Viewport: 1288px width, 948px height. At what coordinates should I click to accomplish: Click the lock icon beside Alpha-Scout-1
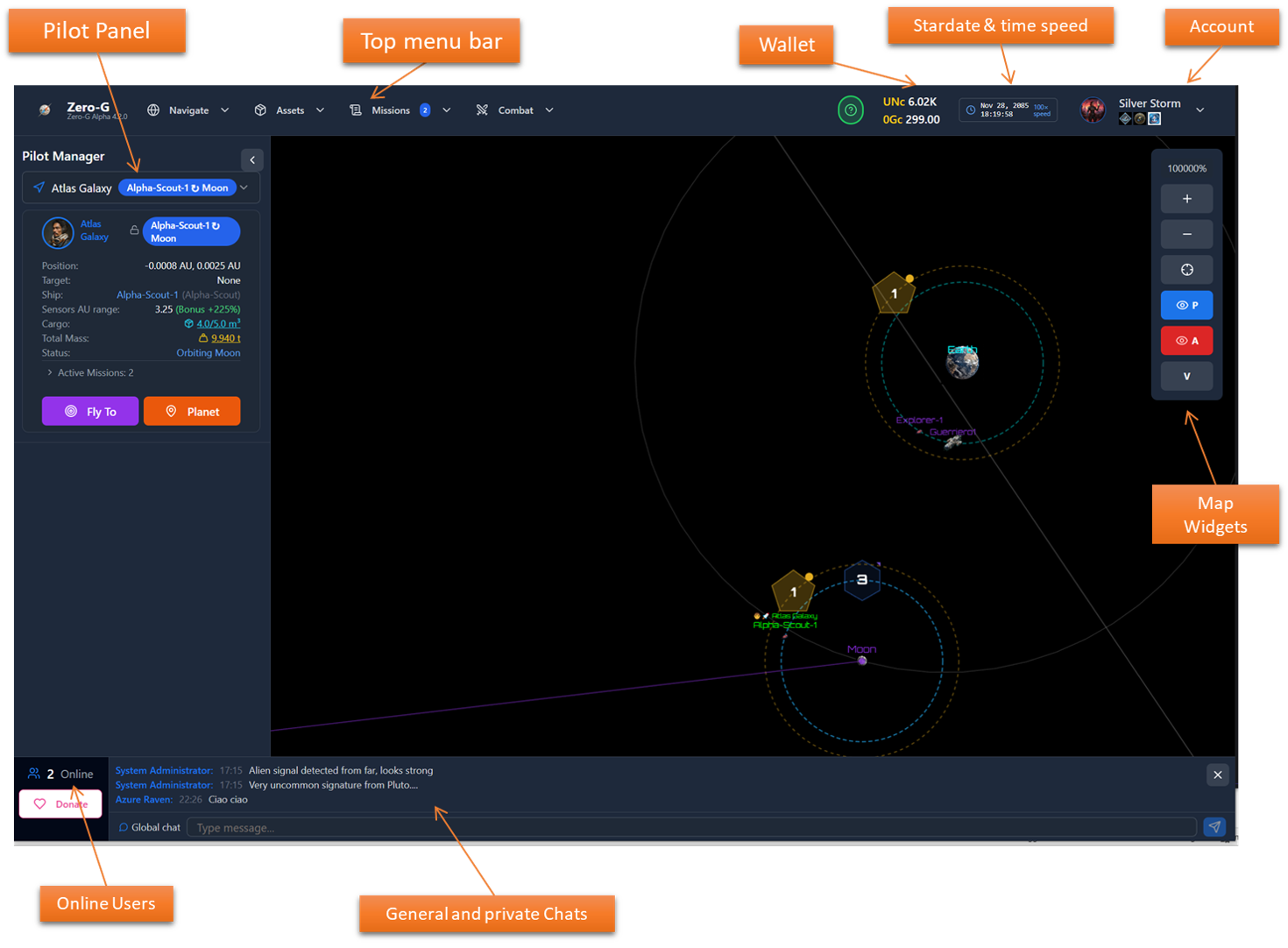pyautogui.click(x=134, y=230)
